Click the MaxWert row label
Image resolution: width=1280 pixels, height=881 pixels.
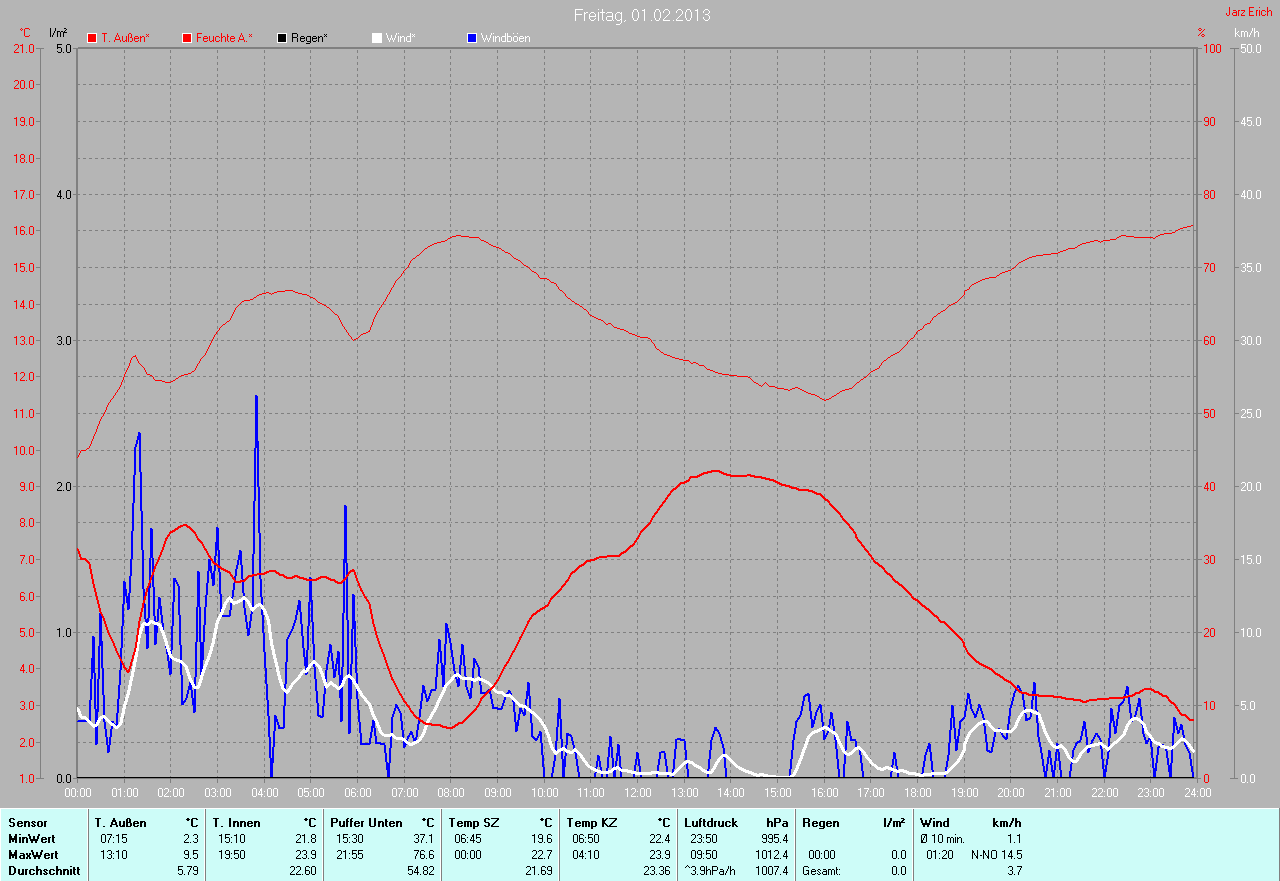(x=33, y=855)
